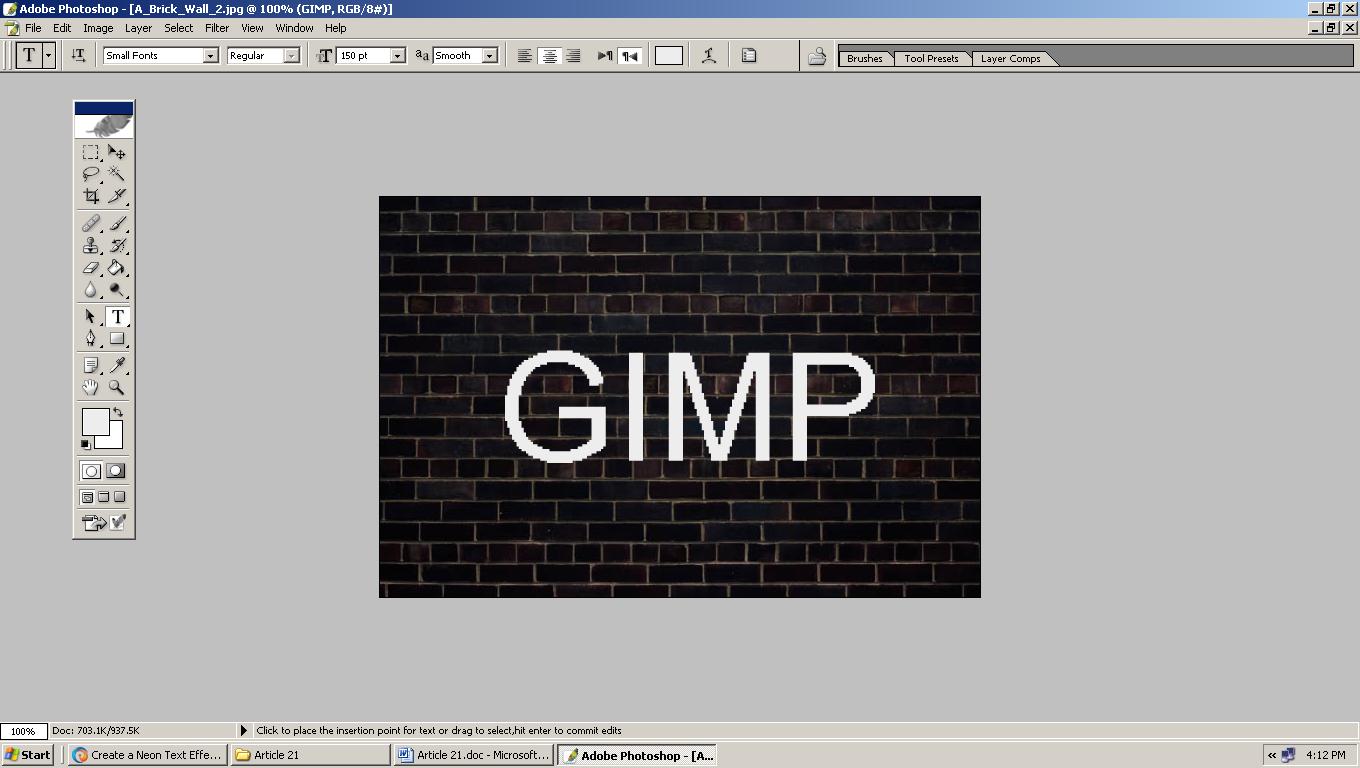This screenshot has width=1360, height=768.
Task: Open the toggle palettes icon in options bar
Action: [x=749, y=56]
